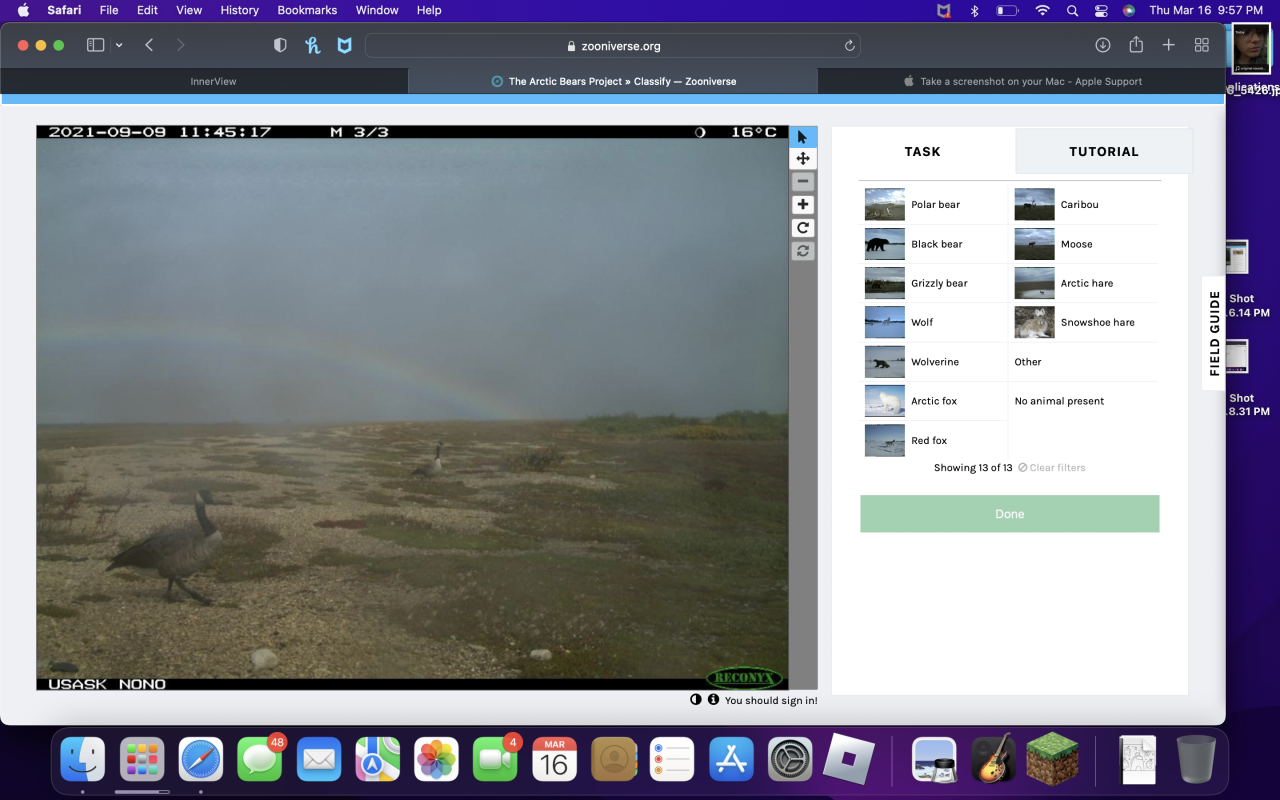1280x800 pixels.
Task: Open the File menu
Action: pyautogui.click(x=109, y=10)
